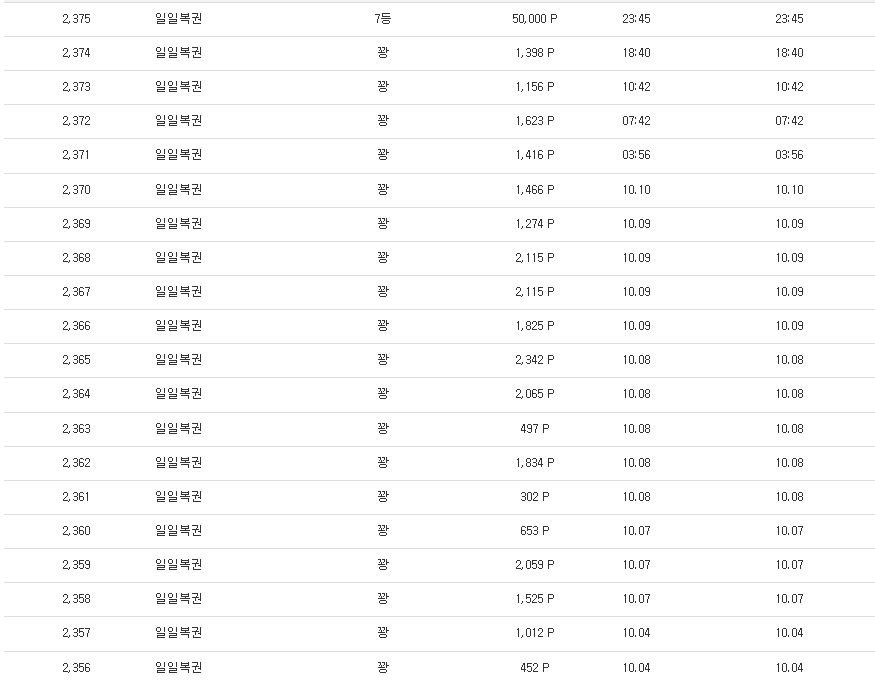Click row number 2,375
The width and height of the screenshot is (875, 690).
point(76,19)
